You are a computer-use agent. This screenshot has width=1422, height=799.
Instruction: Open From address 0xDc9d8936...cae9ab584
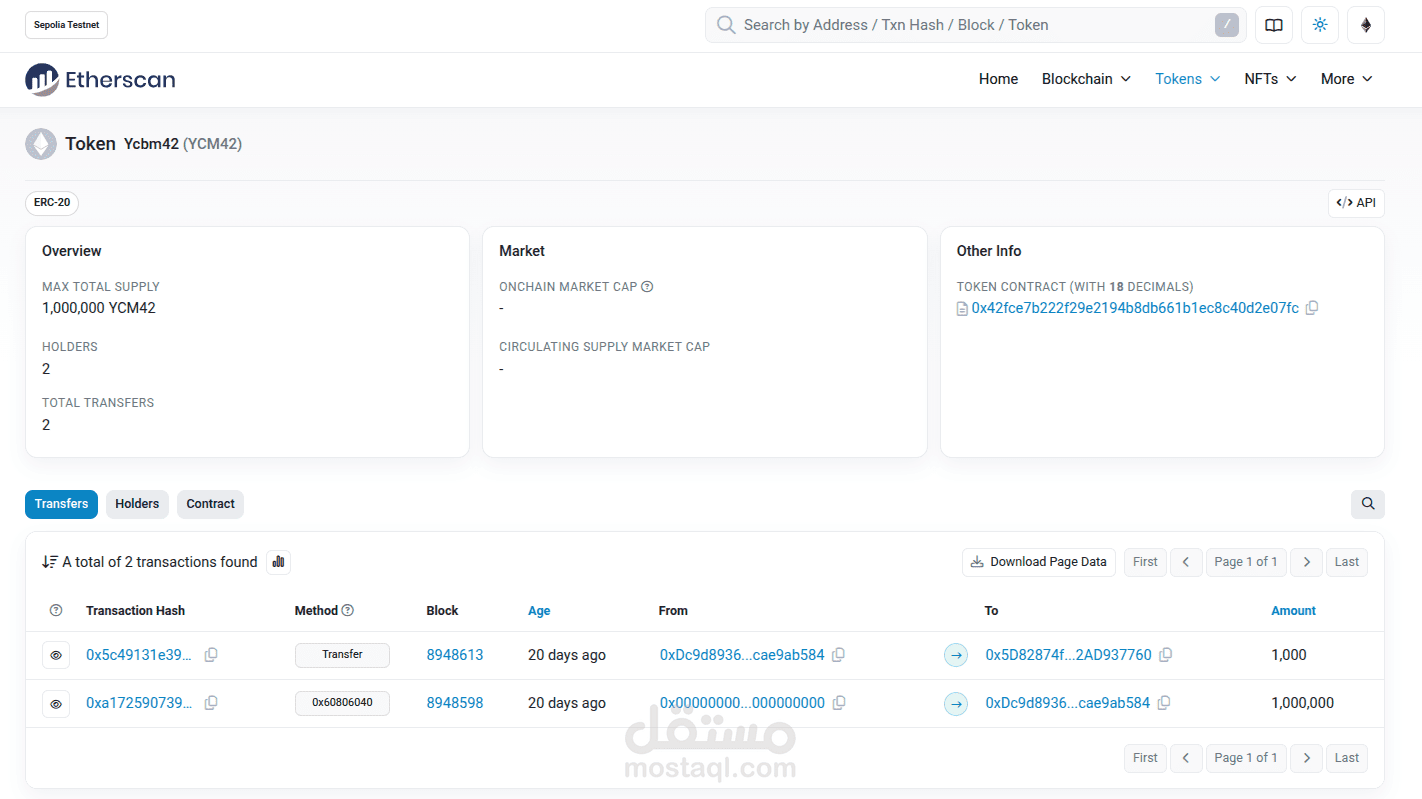click(742, 655)
